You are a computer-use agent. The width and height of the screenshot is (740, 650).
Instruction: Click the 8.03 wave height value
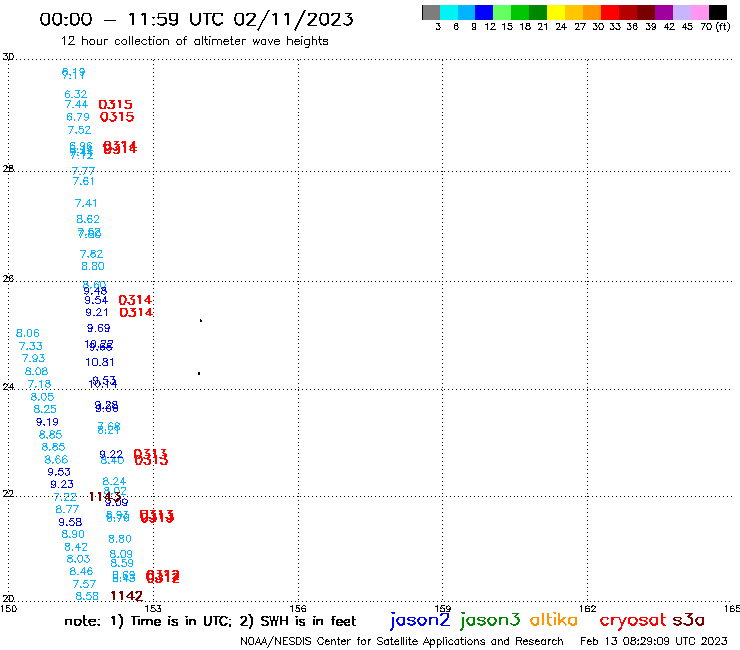point(78,559)
